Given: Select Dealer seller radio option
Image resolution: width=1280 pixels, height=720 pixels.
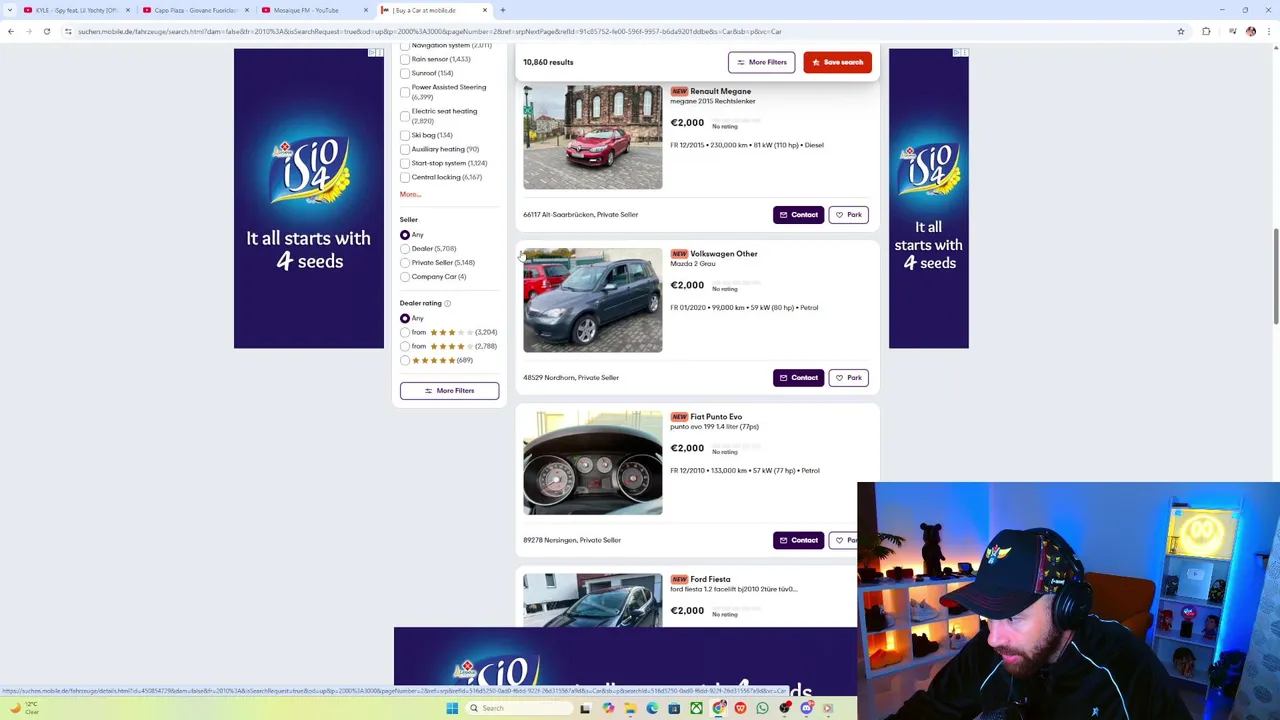Looking at the screenshot, I should 405,248.
